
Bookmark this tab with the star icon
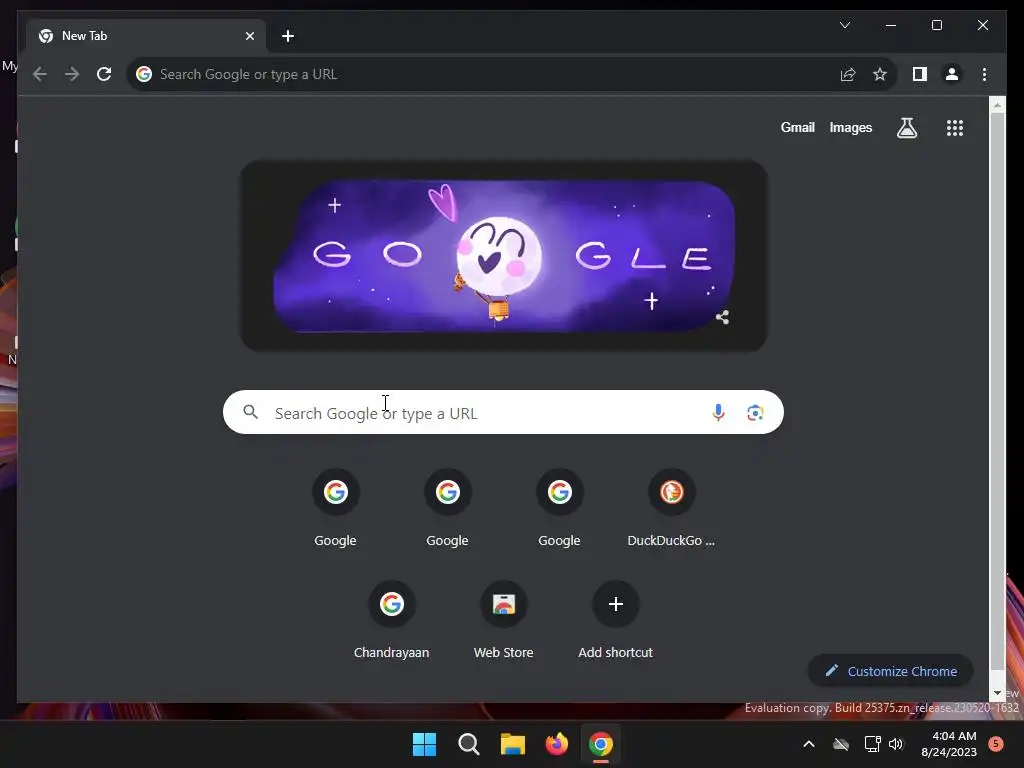(x=880, y=74)
